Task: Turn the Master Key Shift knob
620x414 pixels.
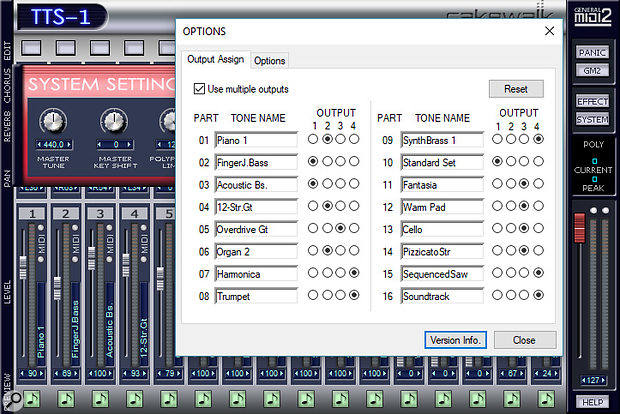Action: tap(114, 121)
